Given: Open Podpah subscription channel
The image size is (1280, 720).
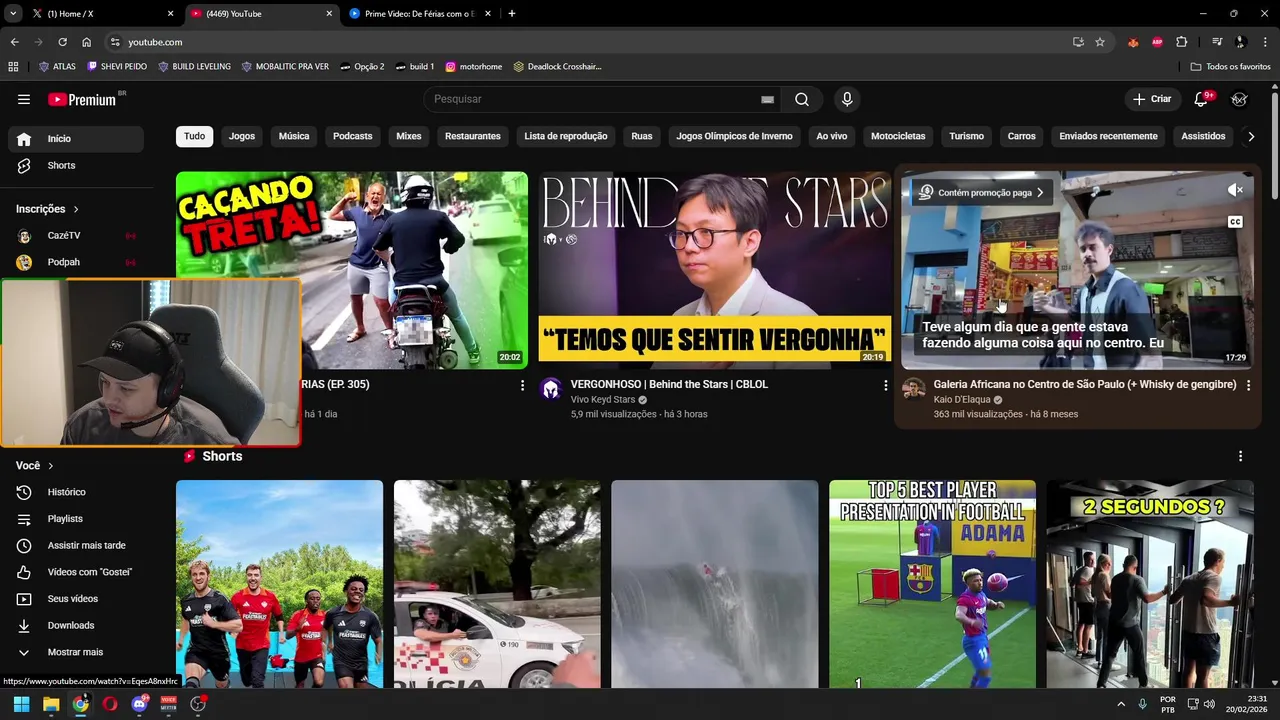Looking at the screenshot, I should [76, 262].
